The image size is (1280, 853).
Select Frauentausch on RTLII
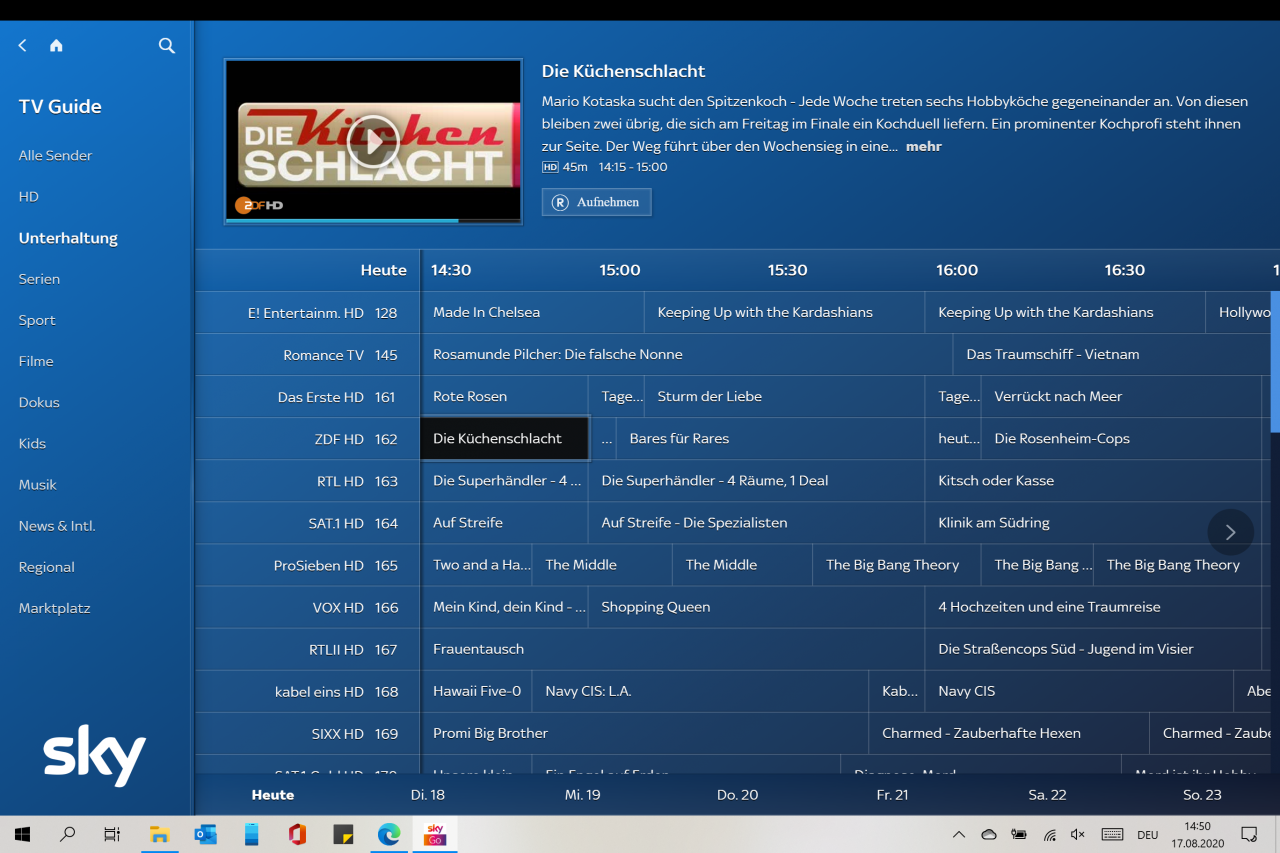(672, 649)
